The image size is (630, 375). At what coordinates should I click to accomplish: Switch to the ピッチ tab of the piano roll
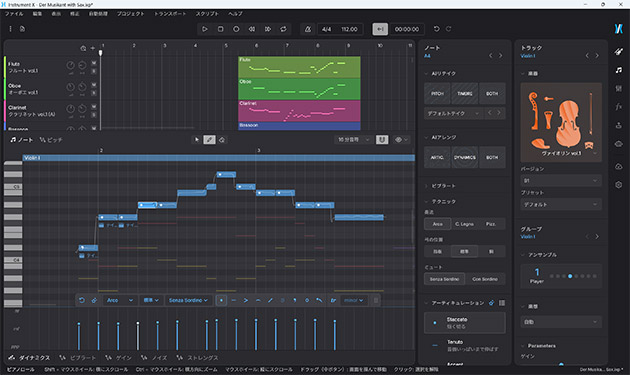[51, 140]
